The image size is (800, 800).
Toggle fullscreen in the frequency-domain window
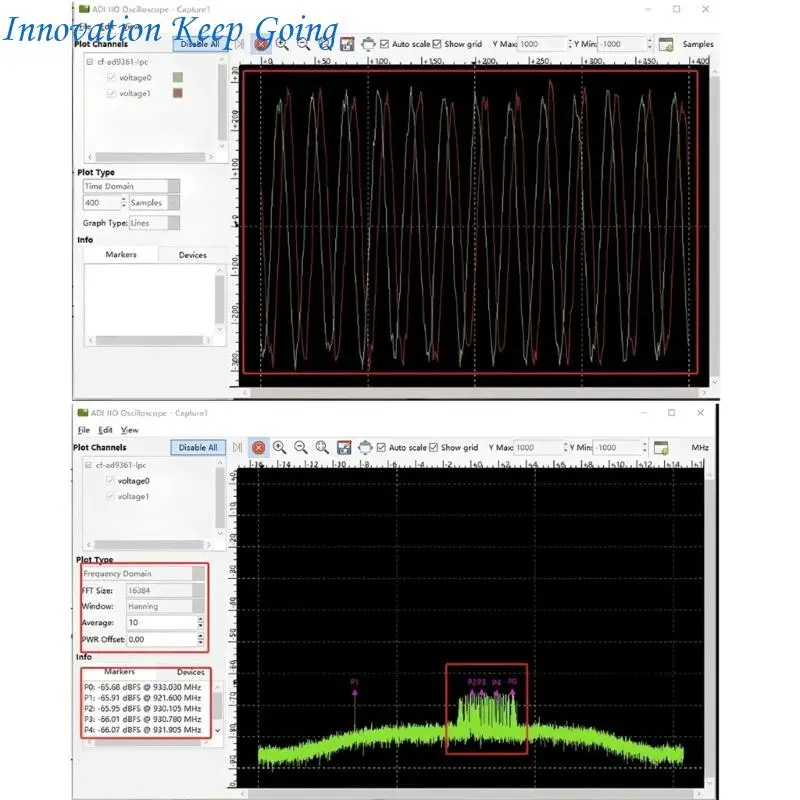[365, 447]
